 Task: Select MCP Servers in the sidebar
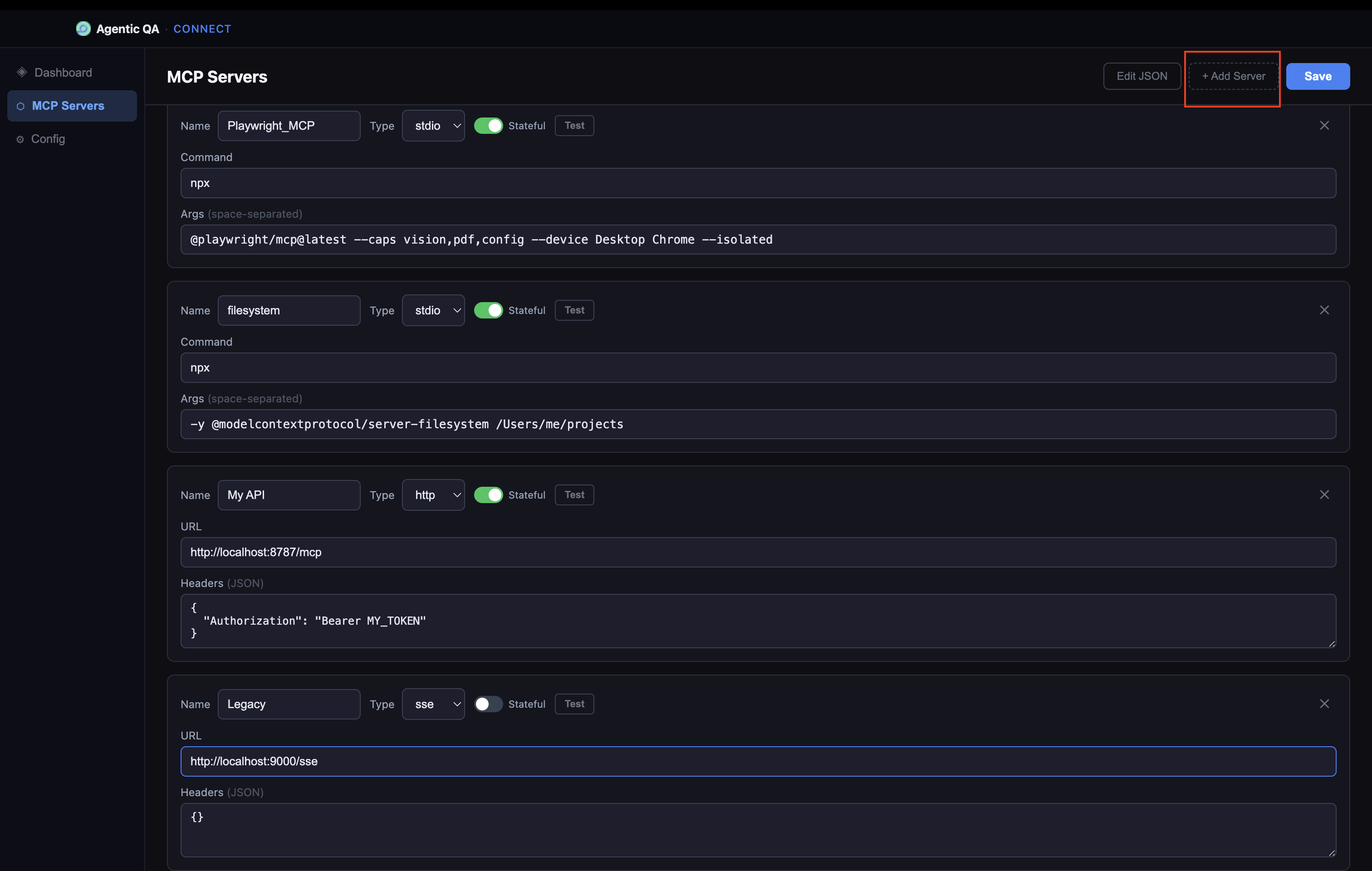(x=72, y=105)
